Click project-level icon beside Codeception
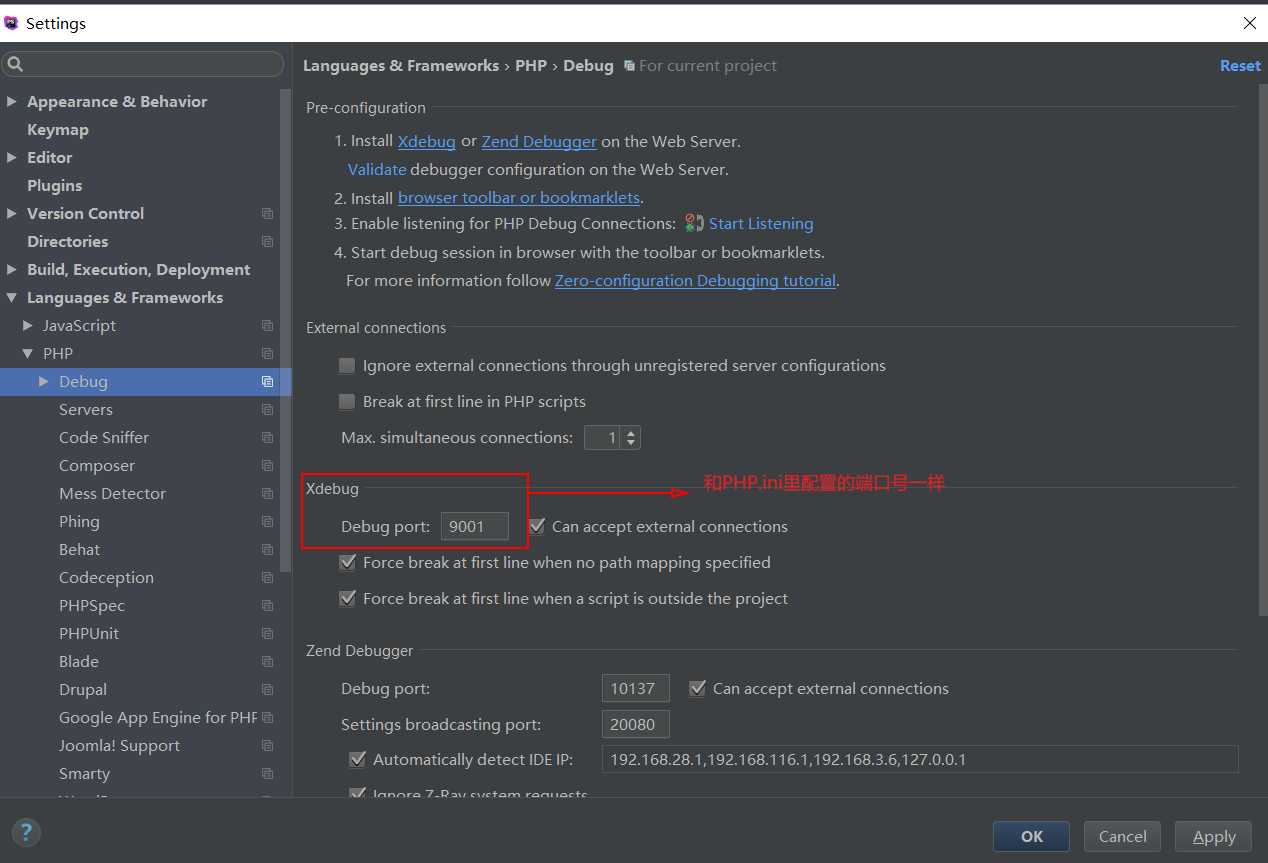The height and width of the screenshot is (863, 1268). (x=267, y=577)
